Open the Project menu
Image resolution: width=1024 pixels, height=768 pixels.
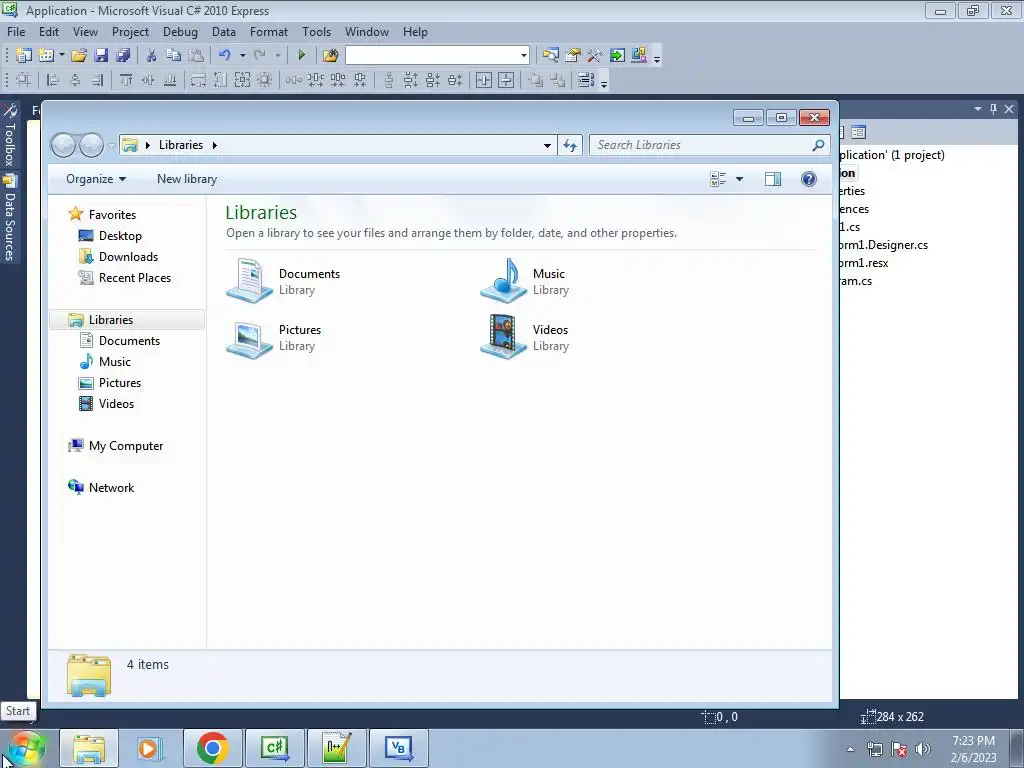coord(130,31)
